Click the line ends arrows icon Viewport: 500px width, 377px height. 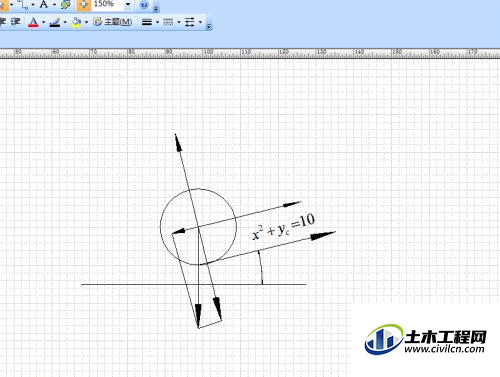pos(189,22)
